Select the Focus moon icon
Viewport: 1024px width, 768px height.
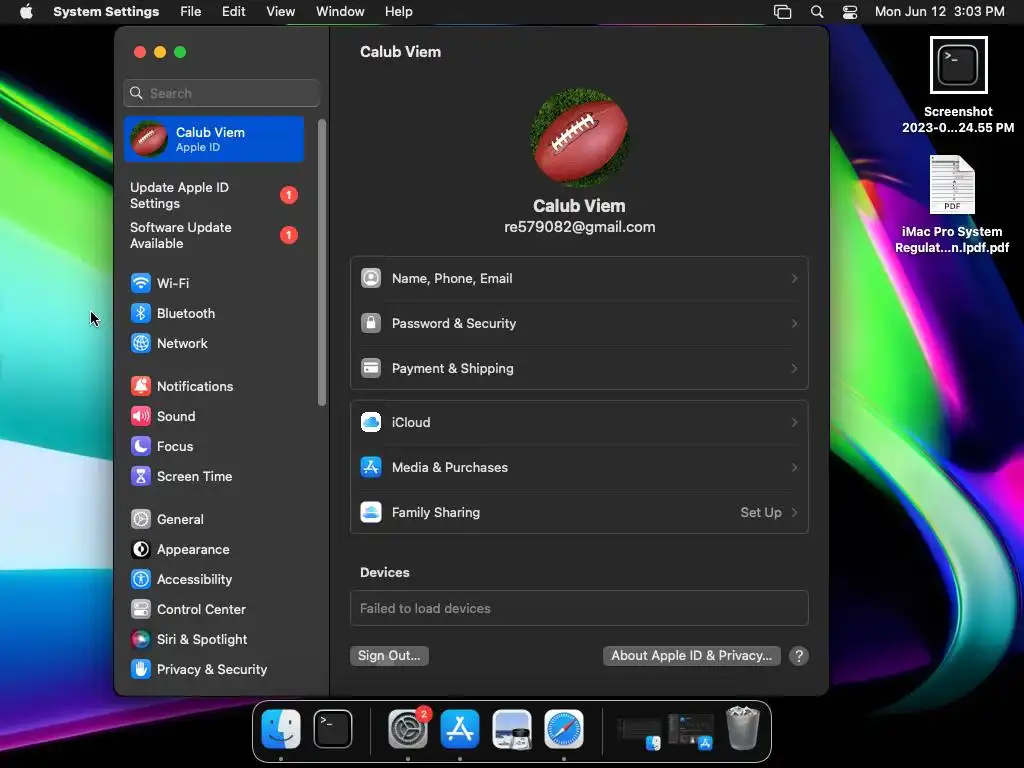pyautogui.click(x=140, y=446)
